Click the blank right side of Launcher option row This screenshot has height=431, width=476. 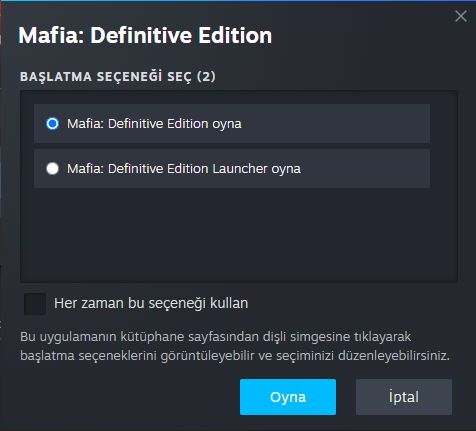click(365, 169)
